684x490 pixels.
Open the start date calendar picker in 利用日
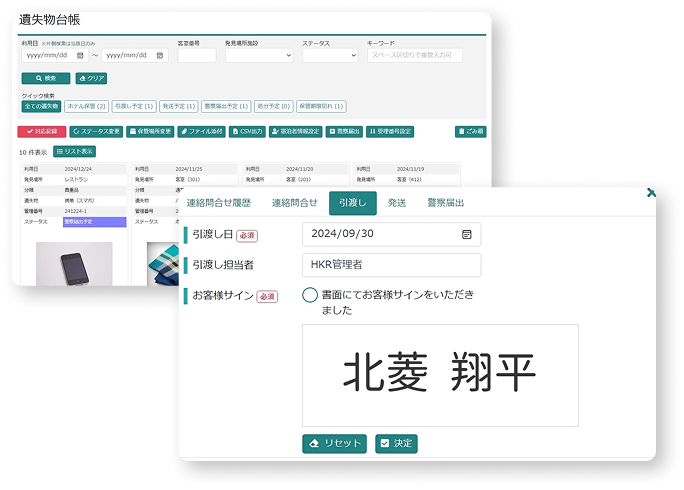coord(80,56)
